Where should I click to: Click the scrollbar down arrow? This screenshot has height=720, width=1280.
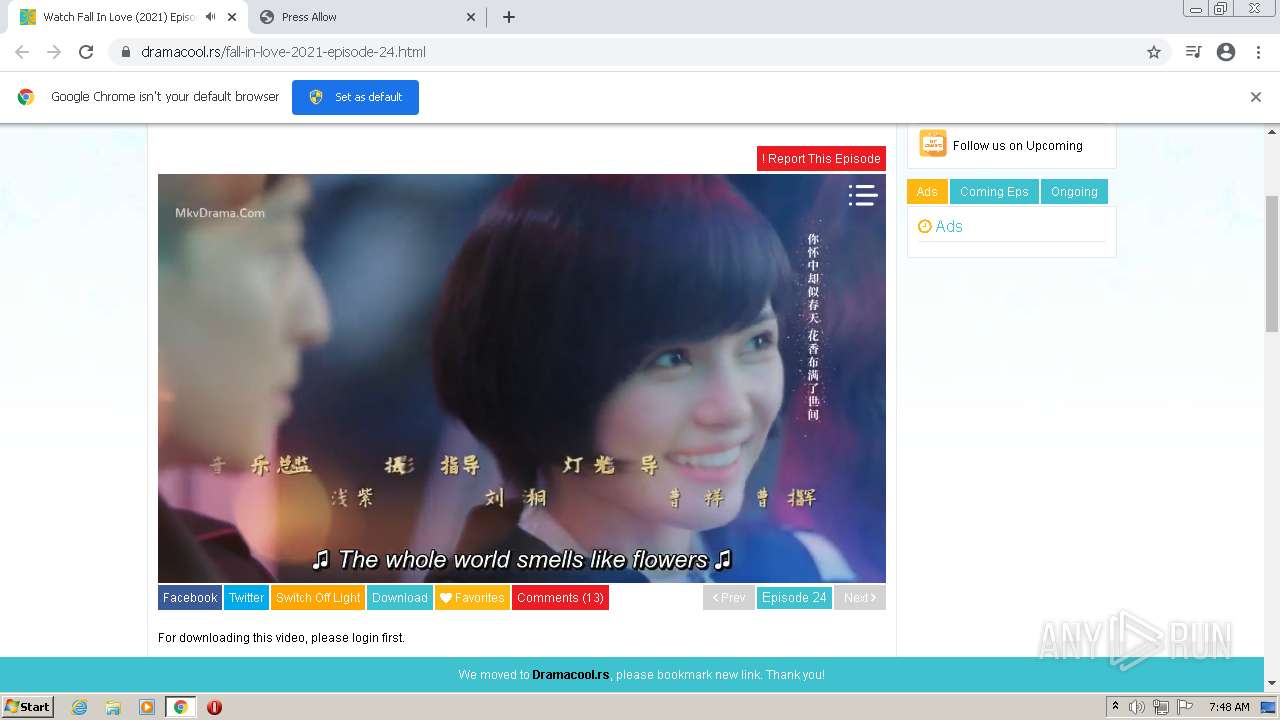(x=1272, y=683)
